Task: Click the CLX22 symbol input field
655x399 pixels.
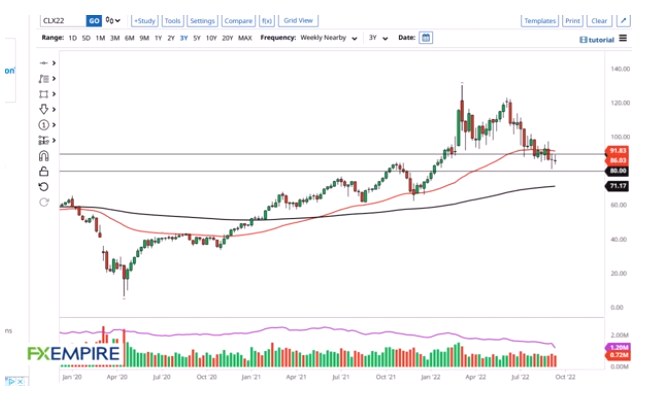Action: [x=63, y=20]
